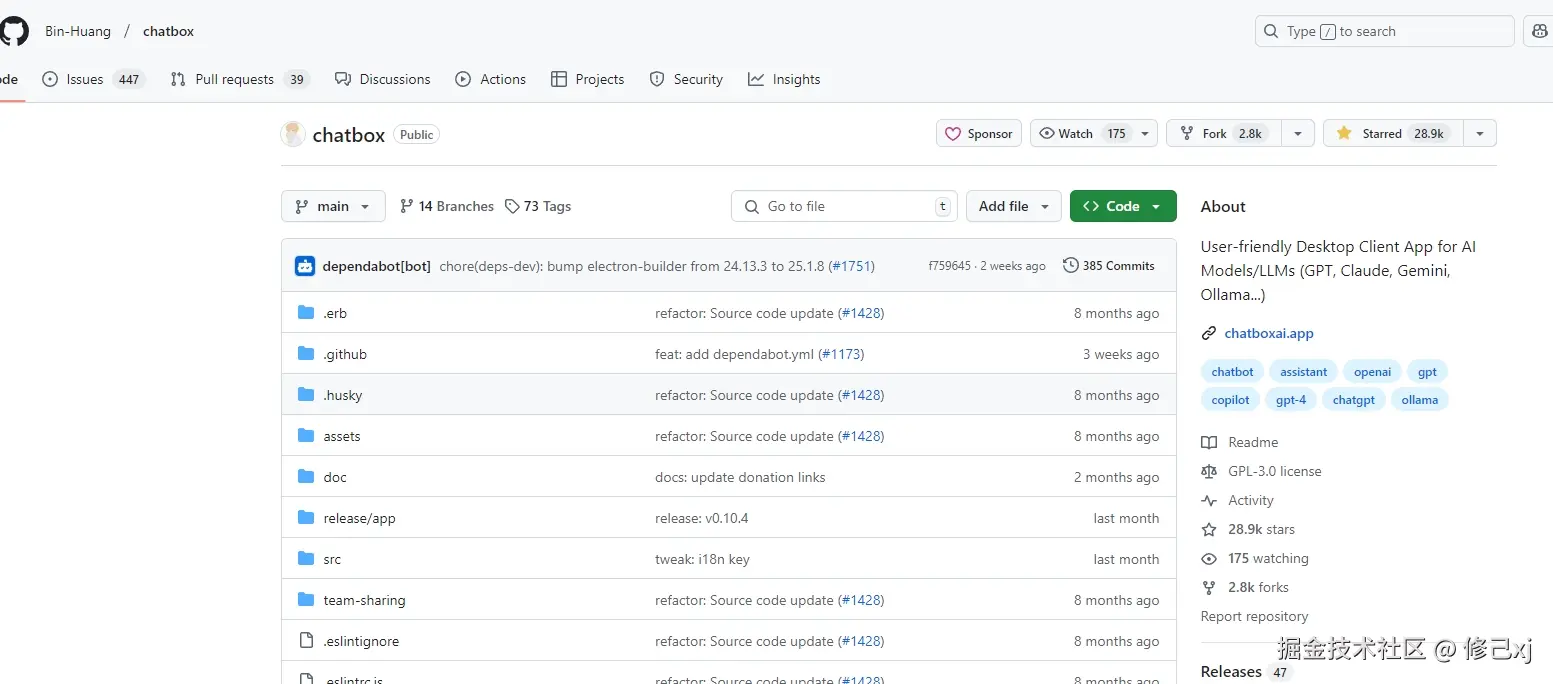Click the eye icon beside 175 watching
The image size is (1553, 684).
click(1209, 558)
